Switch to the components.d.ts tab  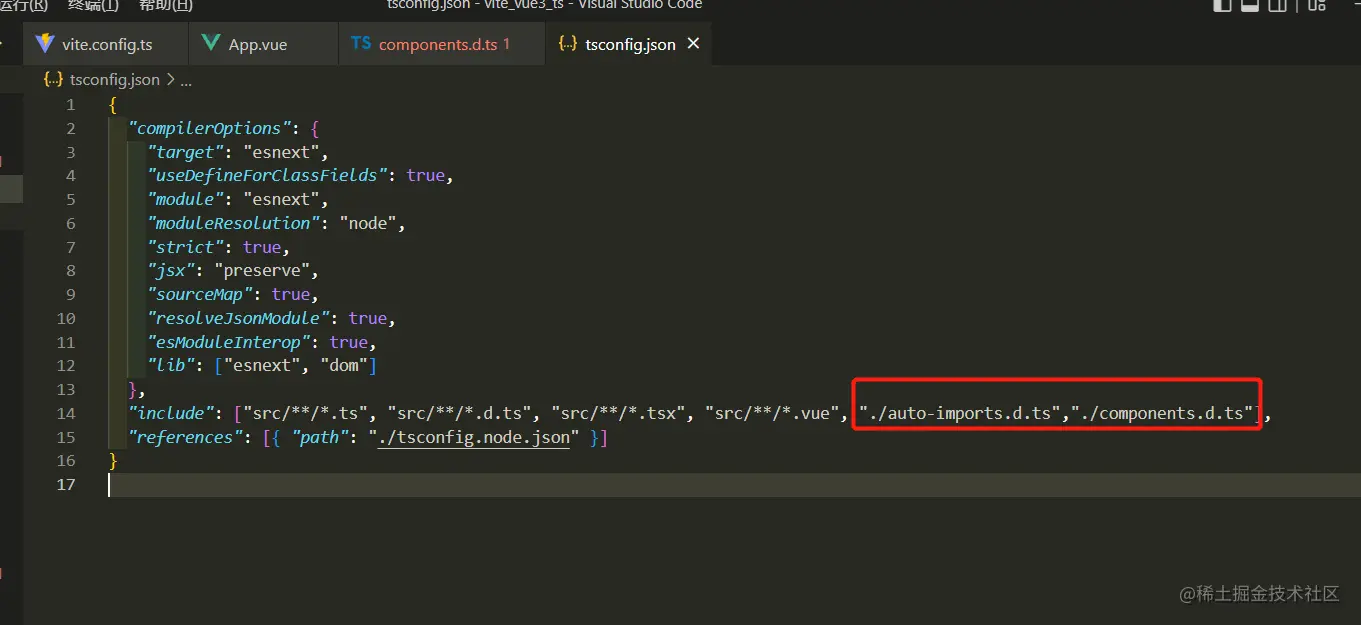pos(443,45)
